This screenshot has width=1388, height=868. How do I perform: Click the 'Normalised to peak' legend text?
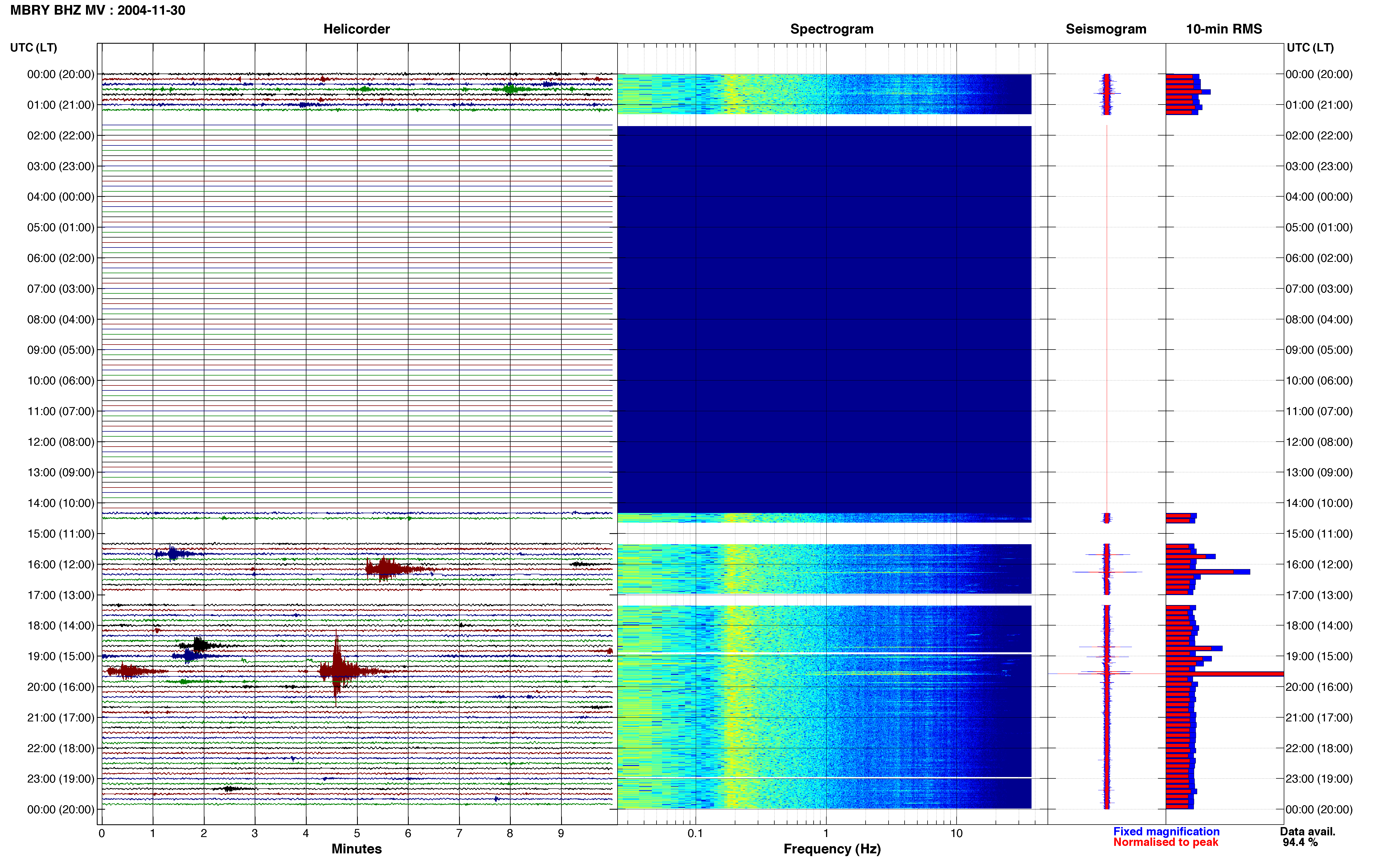(1166, 842)
